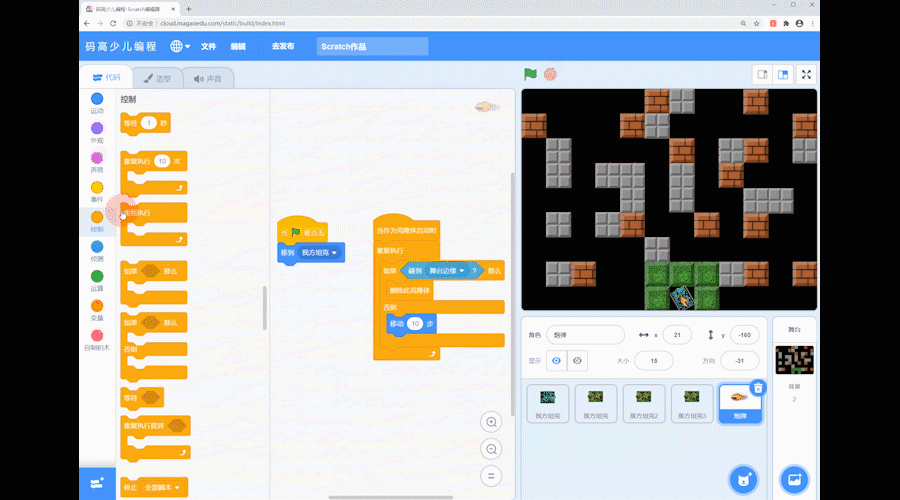The height and width of the screenshot is (500, 900).
Task: Edit the sprite name field 炮弹
Action: (x=585, y=335)
